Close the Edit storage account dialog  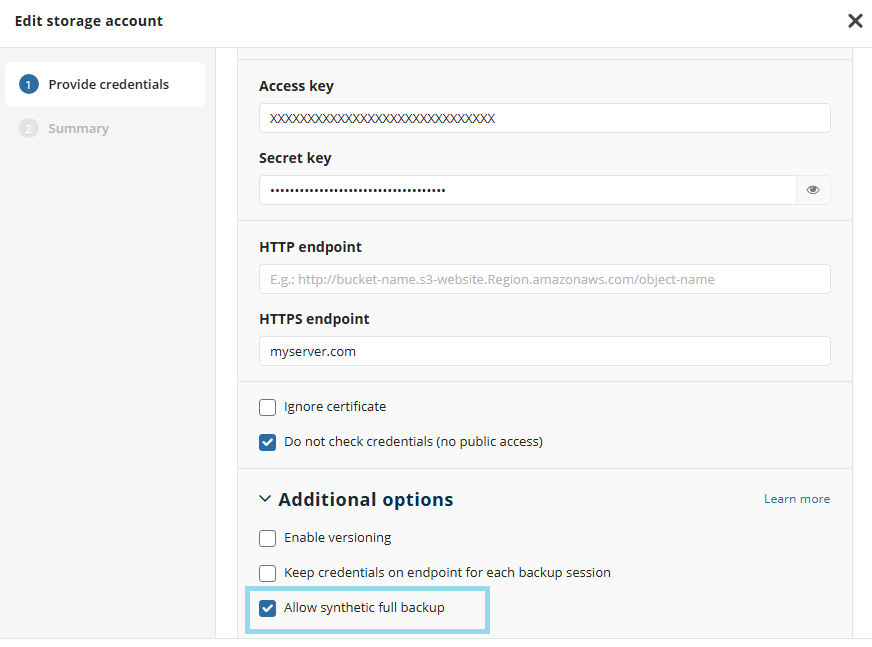coord(855,21)
